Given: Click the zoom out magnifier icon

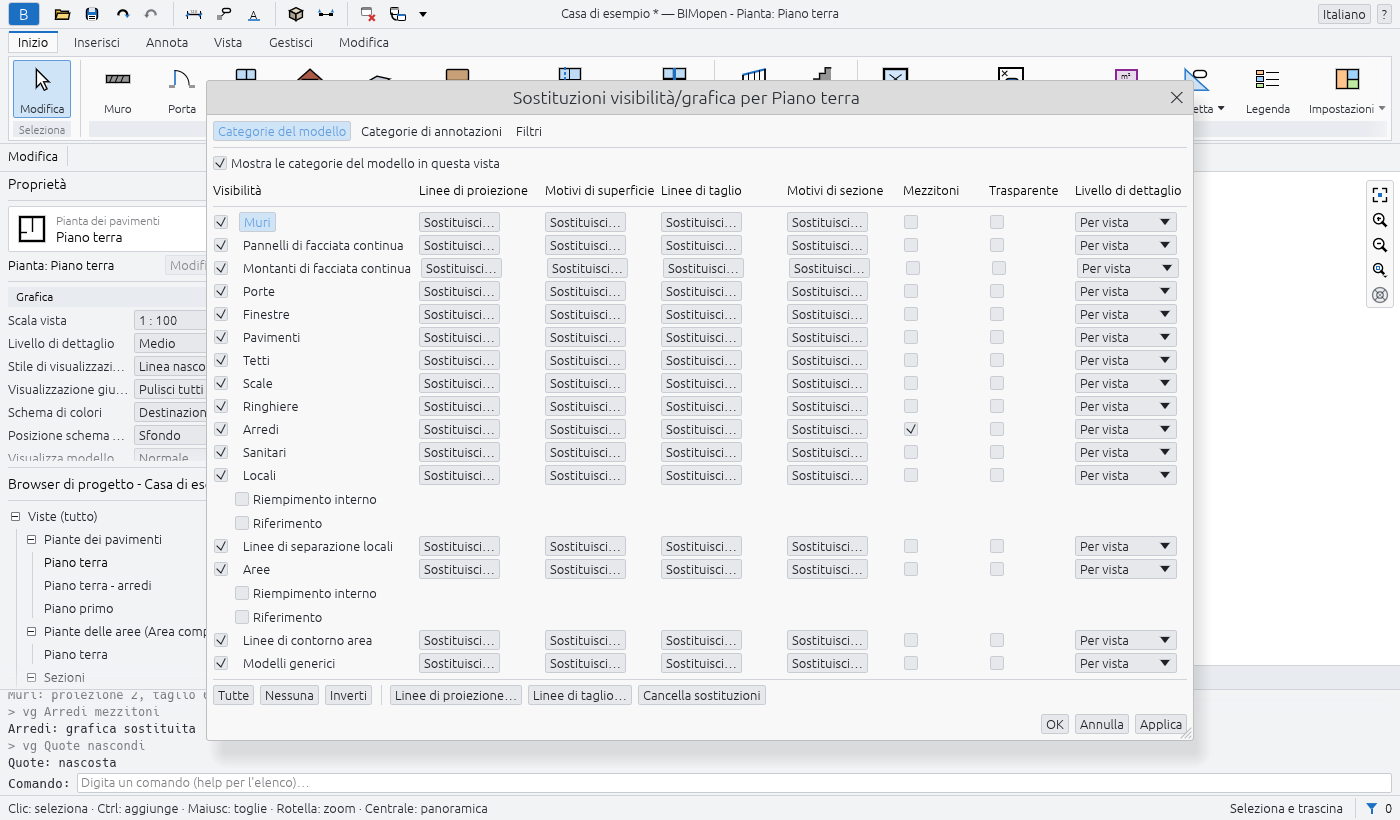Looking at the screenshot, I should tap(1380, 245).
